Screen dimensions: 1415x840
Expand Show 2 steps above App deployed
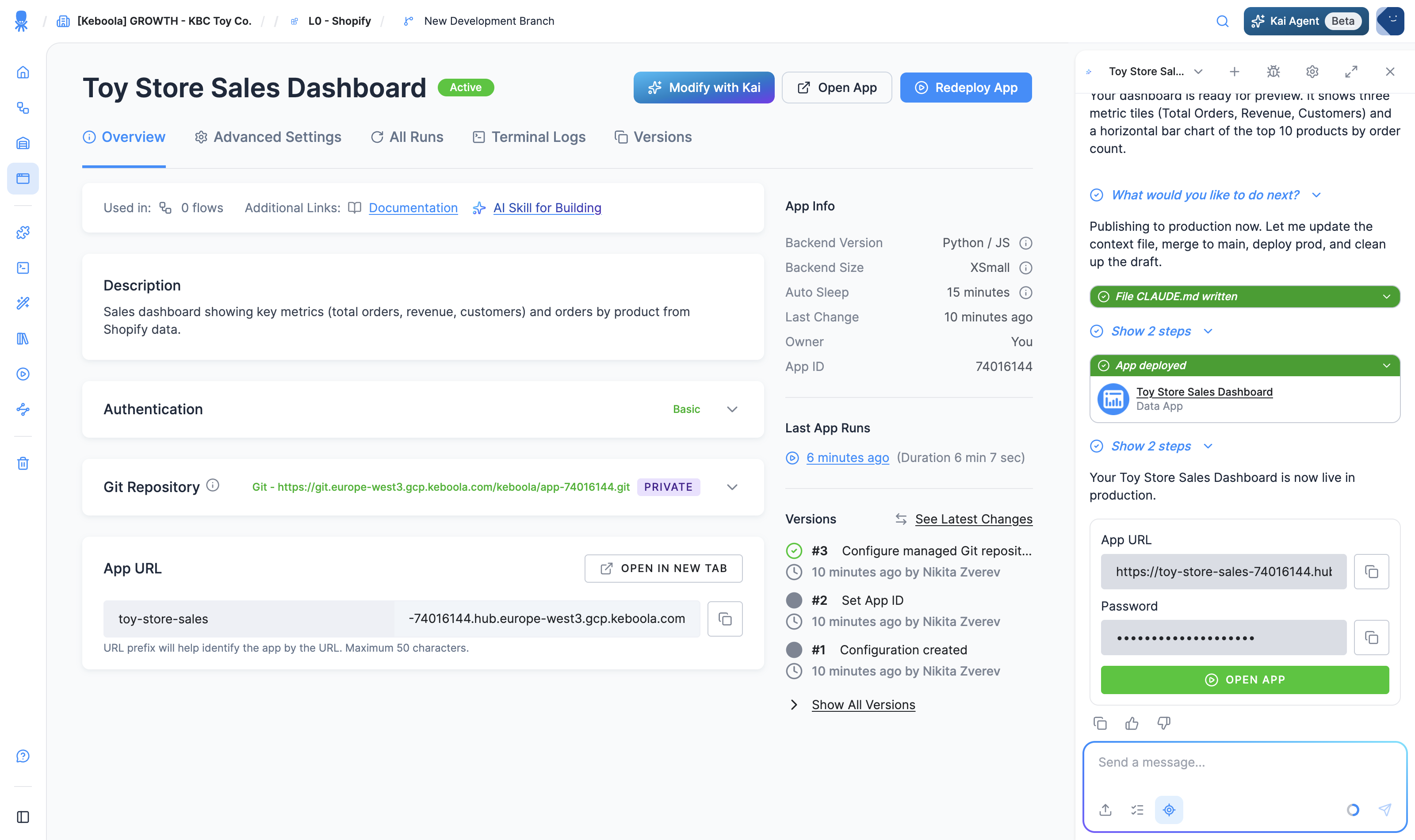click(x=1151, y=331)
